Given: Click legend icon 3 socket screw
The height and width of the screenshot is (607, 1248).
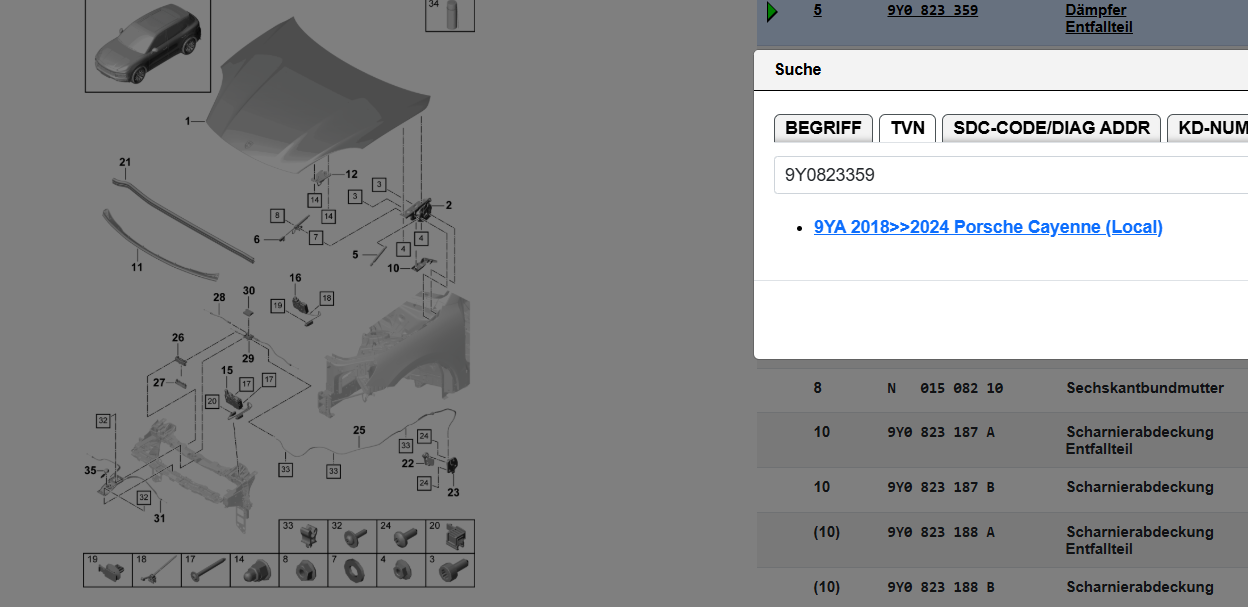Looking at the screenshot, I should pyautogui.click(x=450, y=570).
